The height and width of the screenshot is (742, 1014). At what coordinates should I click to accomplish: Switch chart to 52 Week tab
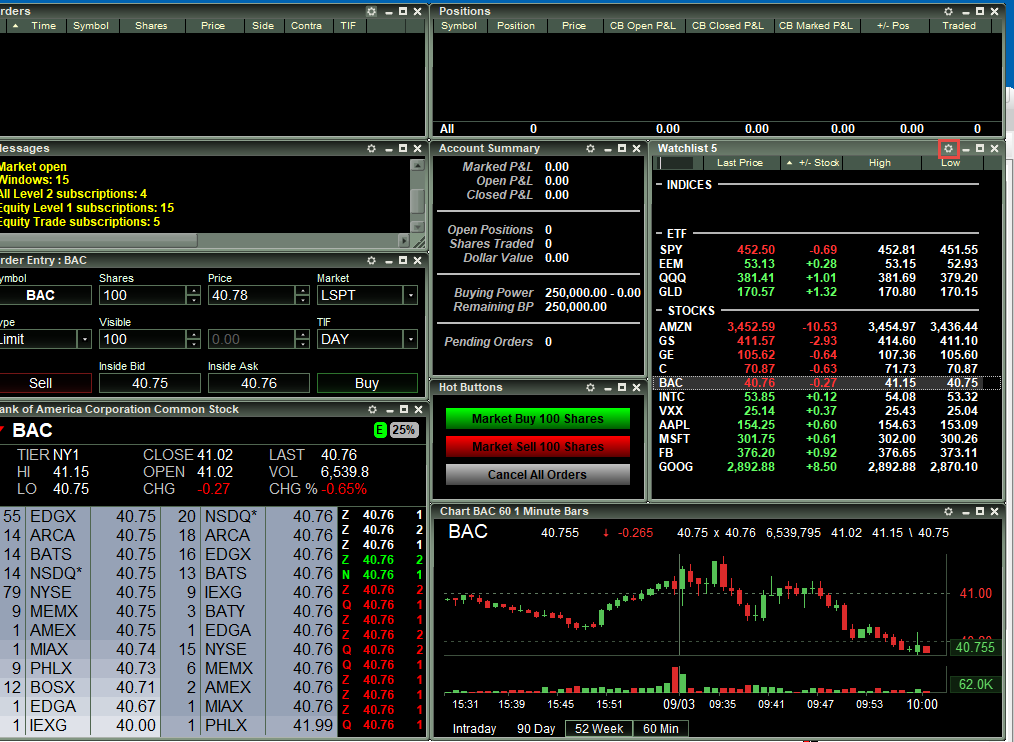[599, 728]
